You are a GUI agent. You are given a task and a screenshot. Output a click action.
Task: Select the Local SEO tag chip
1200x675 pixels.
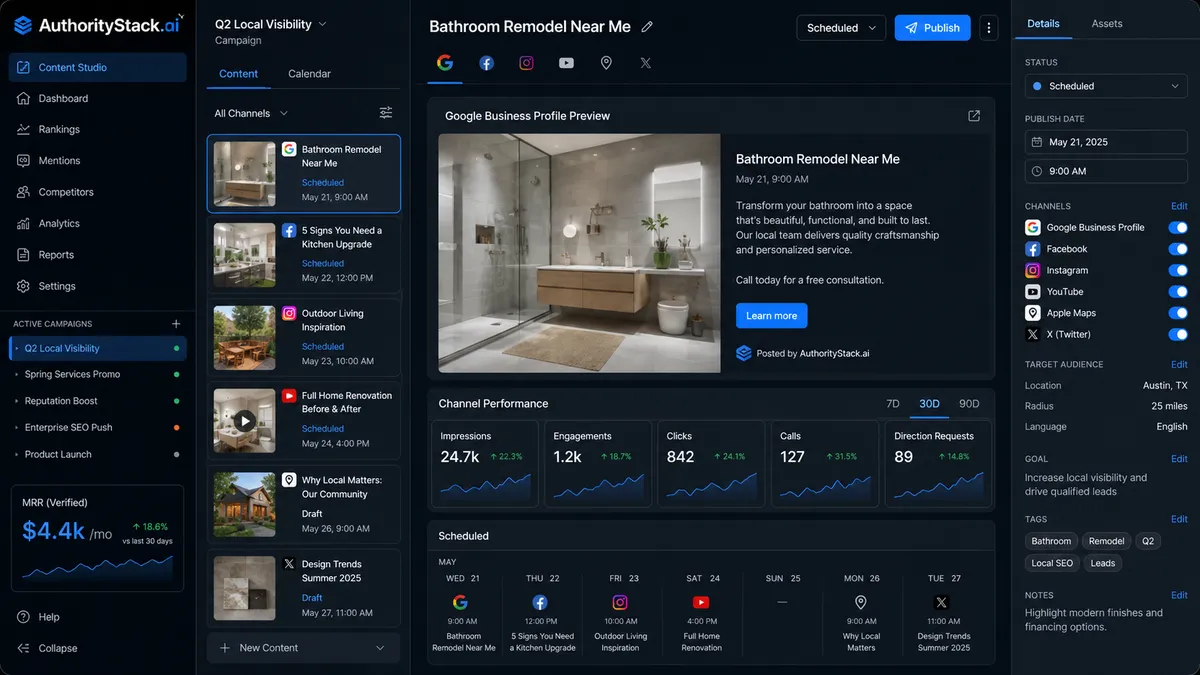[x=1052, y=563]
